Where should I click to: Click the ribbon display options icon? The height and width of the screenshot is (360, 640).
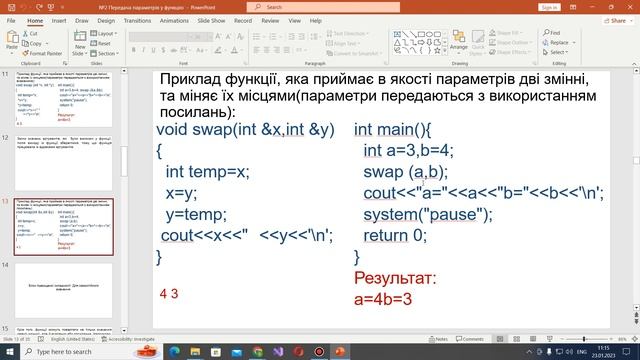coord(573,7)
